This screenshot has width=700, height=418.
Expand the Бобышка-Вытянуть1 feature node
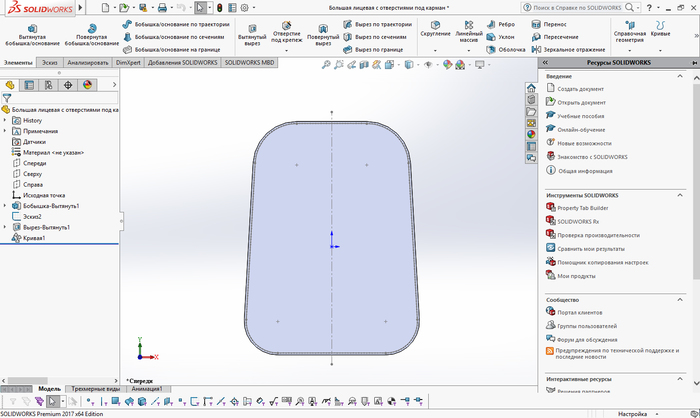point(5,206)
